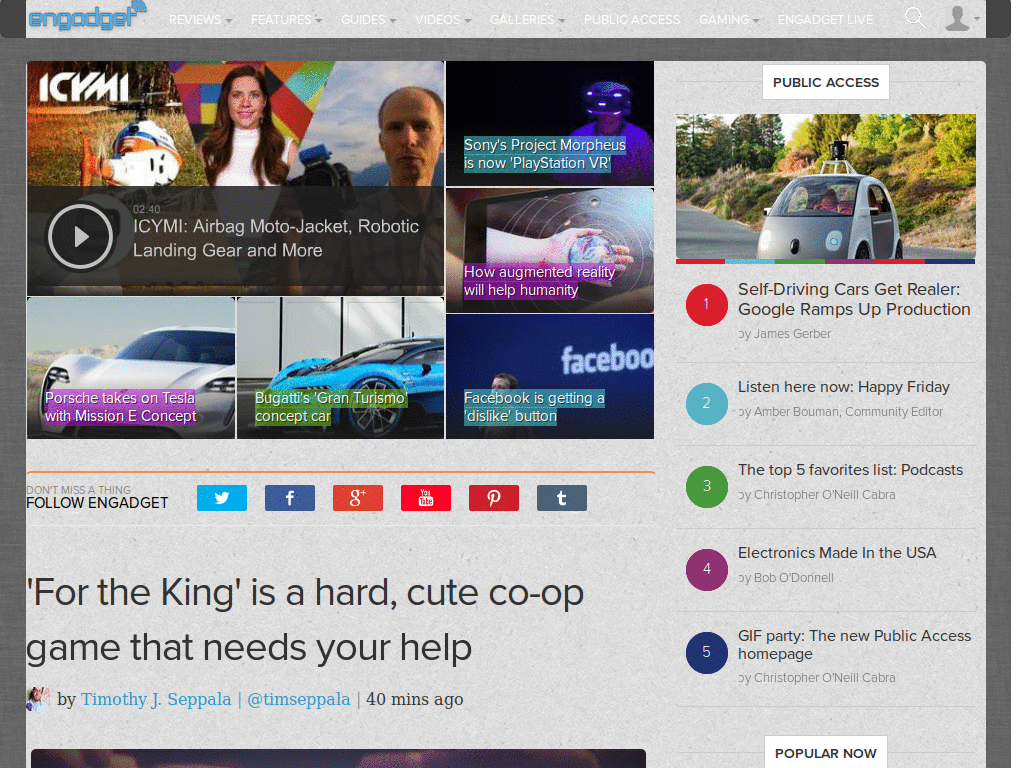Click the Follow Engadget label
The width and height of the screenshot is (1024, 768).
coord(97,503)
